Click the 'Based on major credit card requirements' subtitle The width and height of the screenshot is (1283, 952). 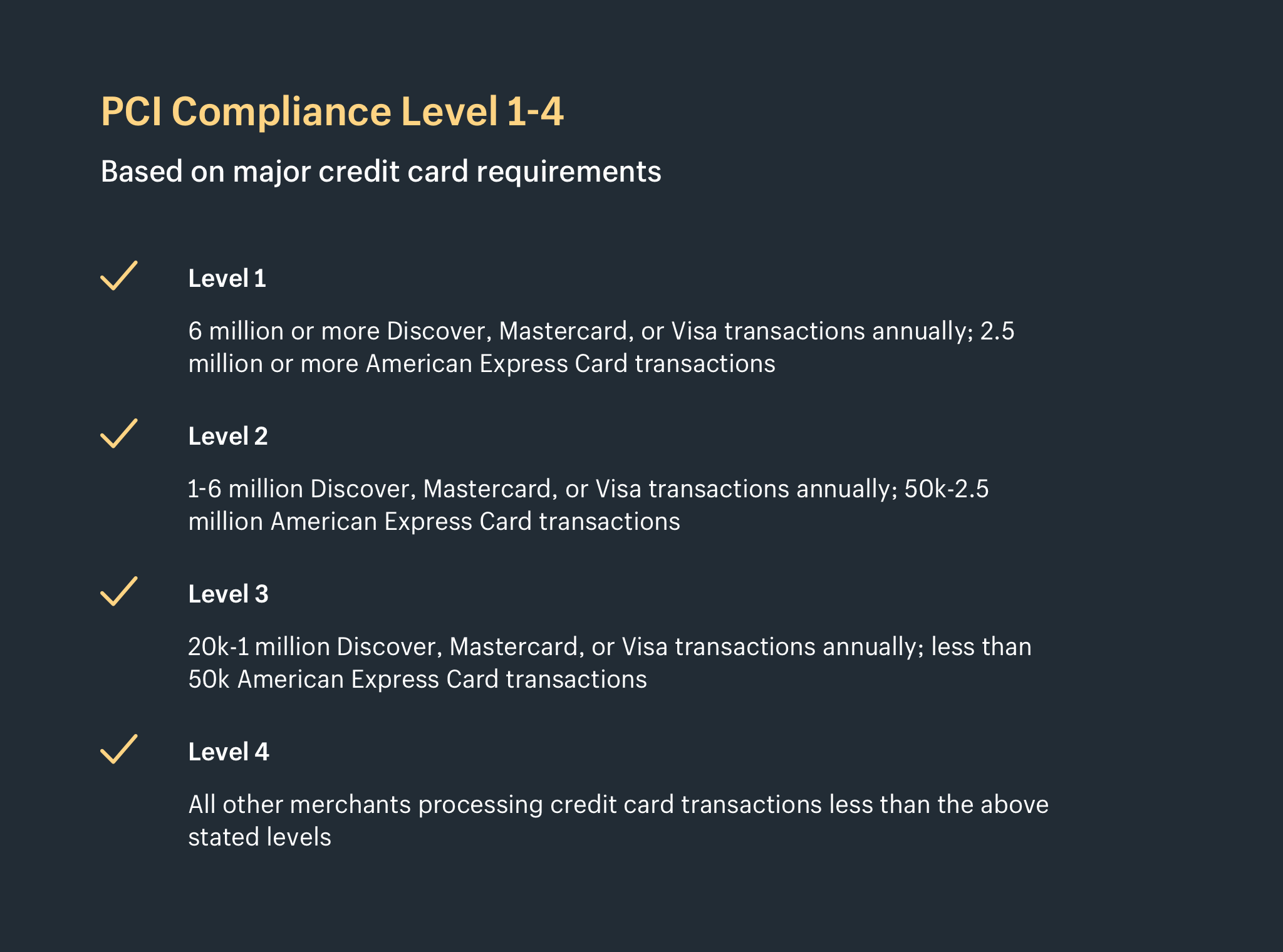381,172
